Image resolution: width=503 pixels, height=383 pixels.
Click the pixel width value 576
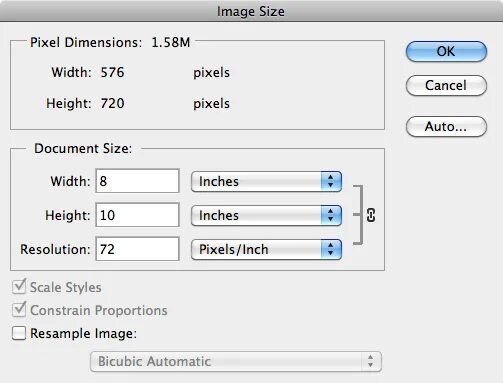113,72
